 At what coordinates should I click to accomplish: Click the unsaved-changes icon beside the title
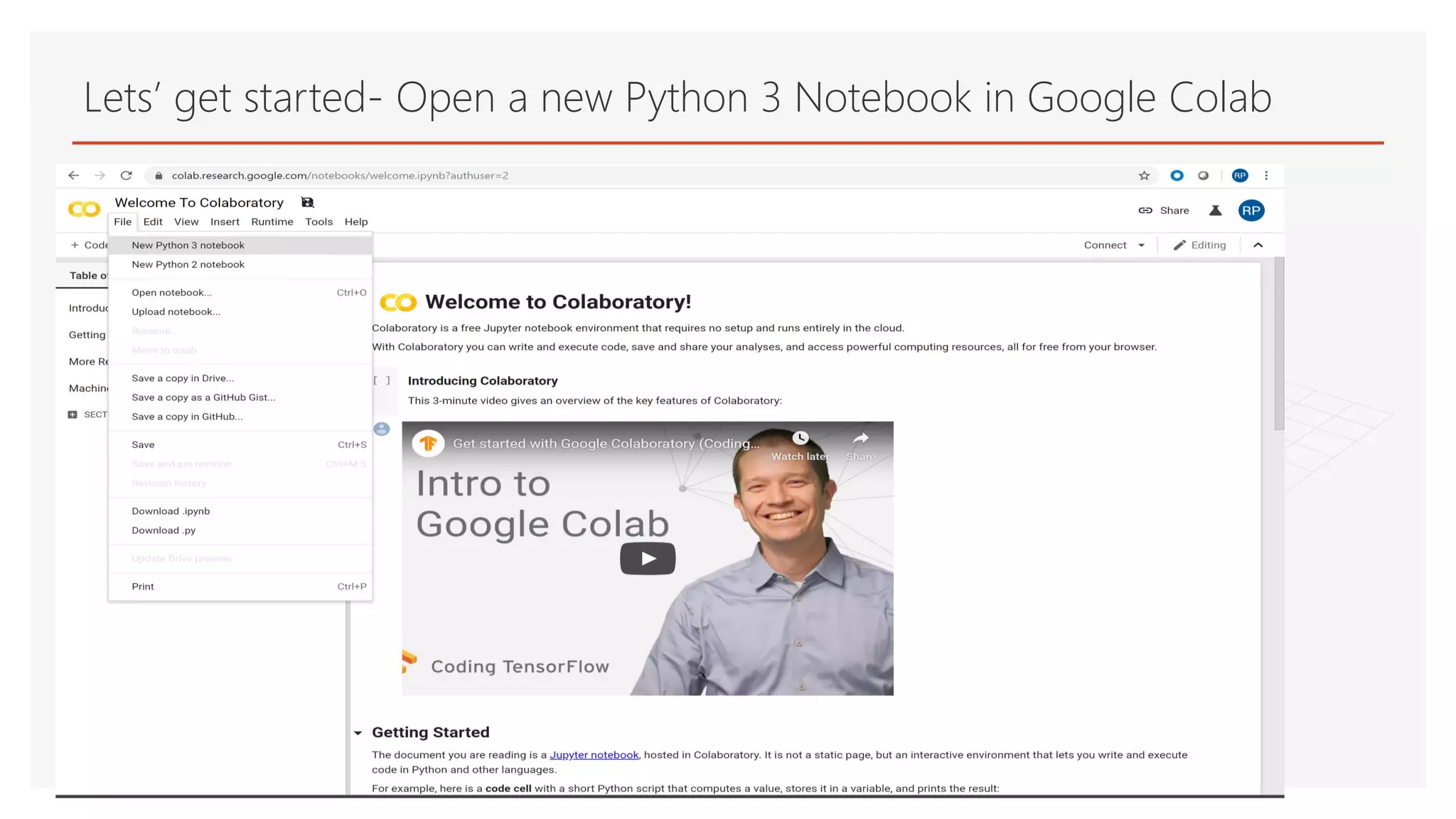pos(307,203)
